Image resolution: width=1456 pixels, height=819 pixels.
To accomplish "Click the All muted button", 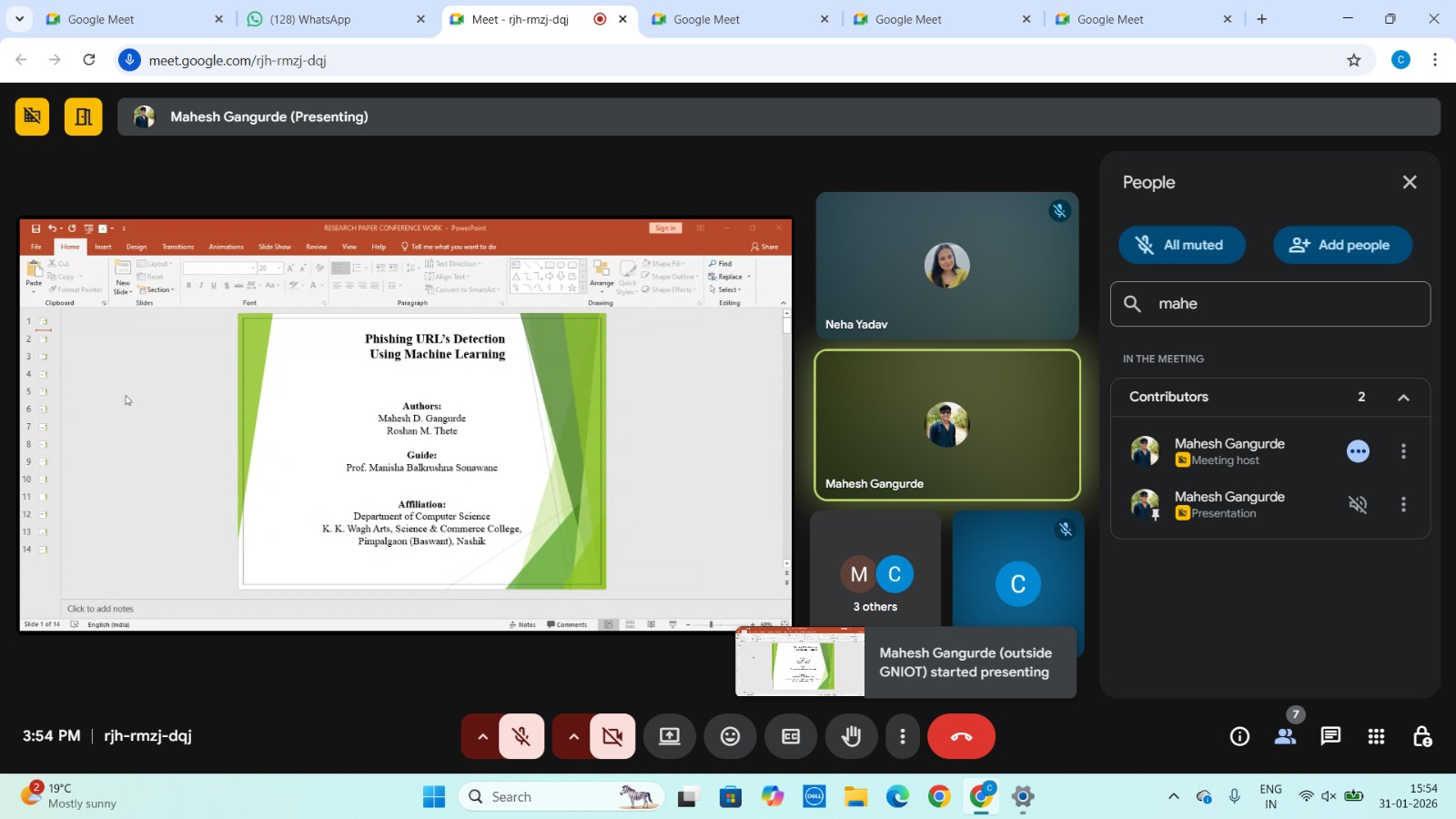I will click(x=1181, y=245).
